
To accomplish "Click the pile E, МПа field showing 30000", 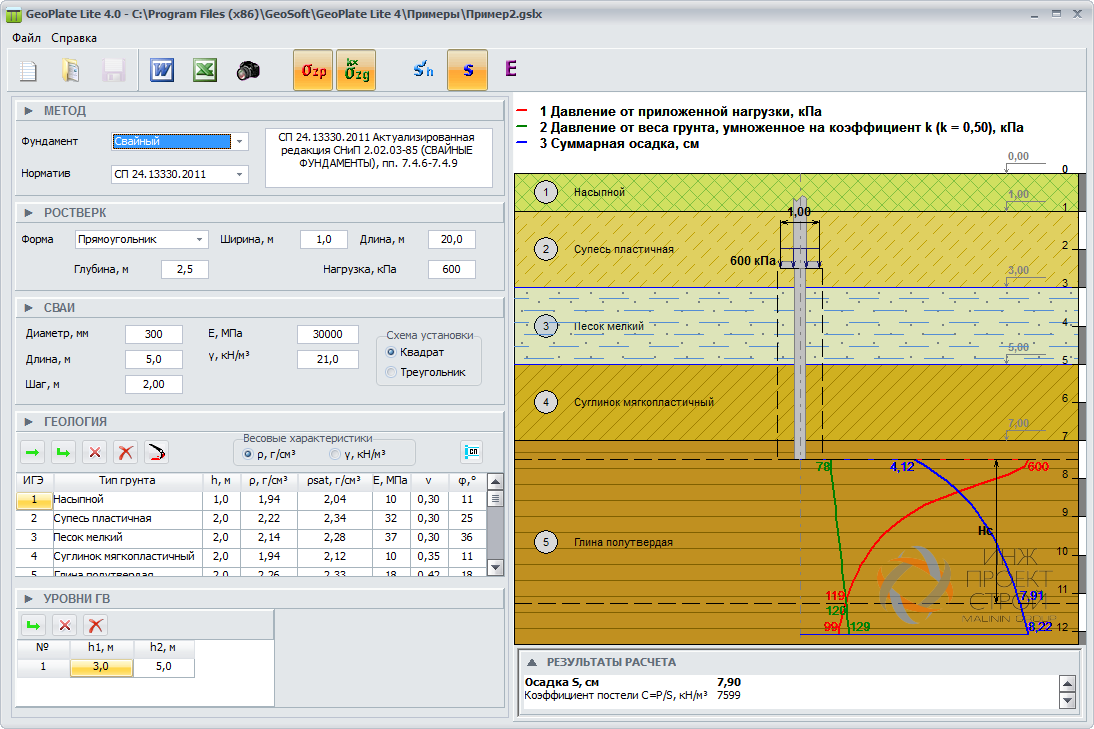I will point(328,334).
